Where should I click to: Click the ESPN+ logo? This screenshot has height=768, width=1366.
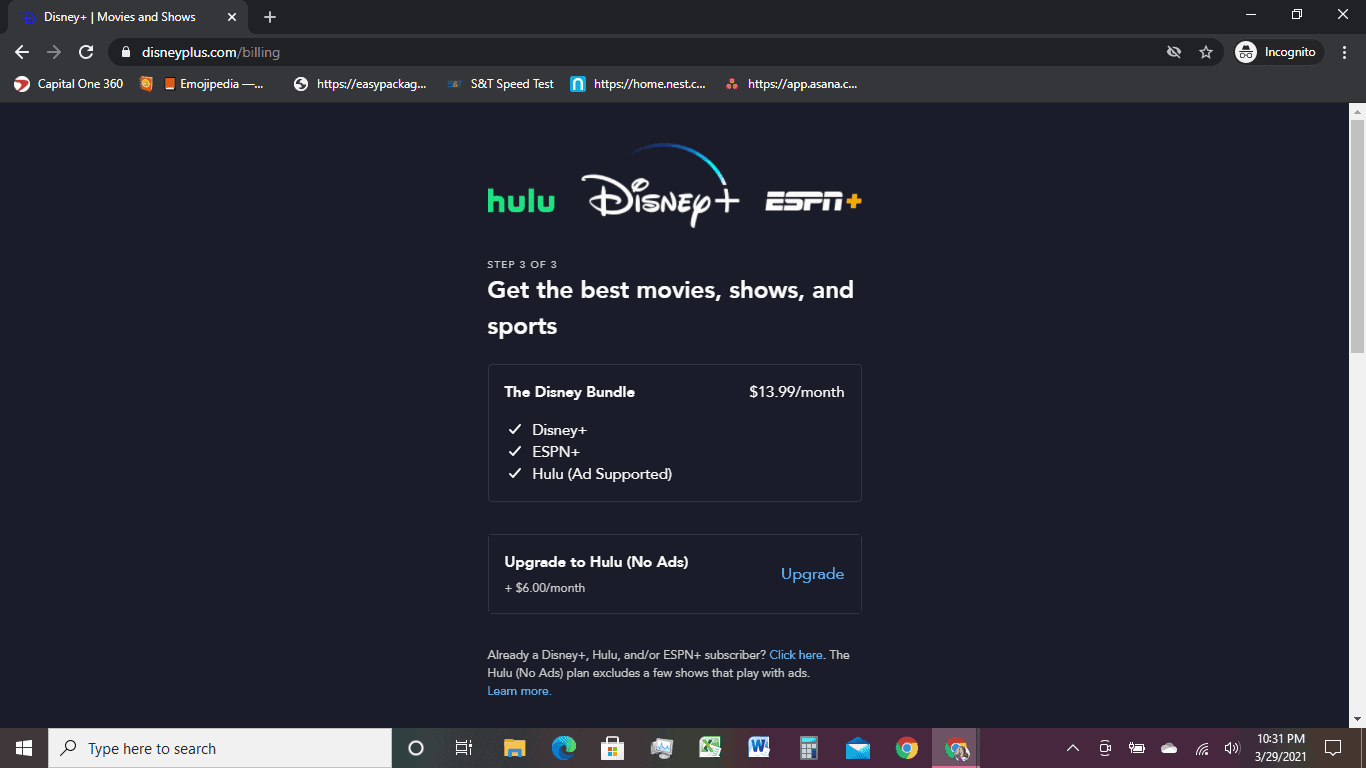pyautogui.click(x=813, y=201)
